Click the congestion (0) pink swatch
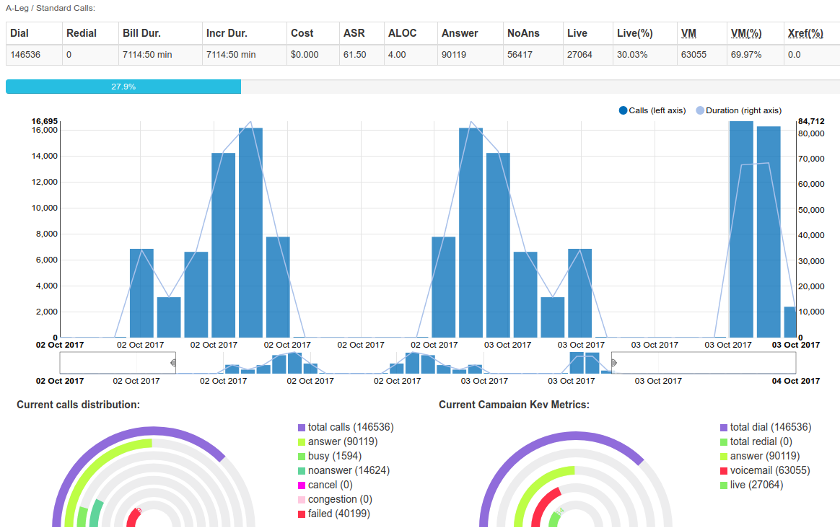This screenshot has height=527, width=840. [302, 500]
